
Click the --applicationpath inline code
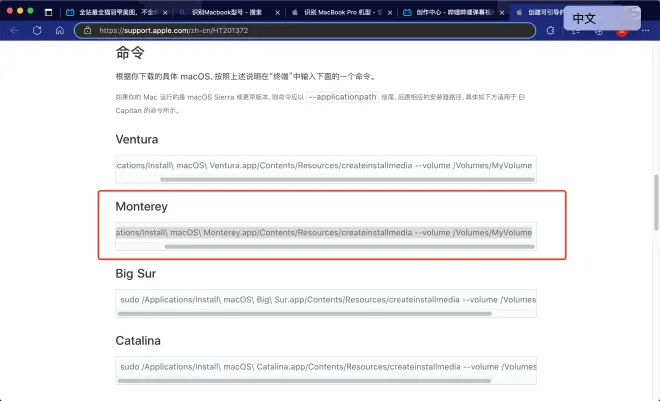(x=342, y=97)
